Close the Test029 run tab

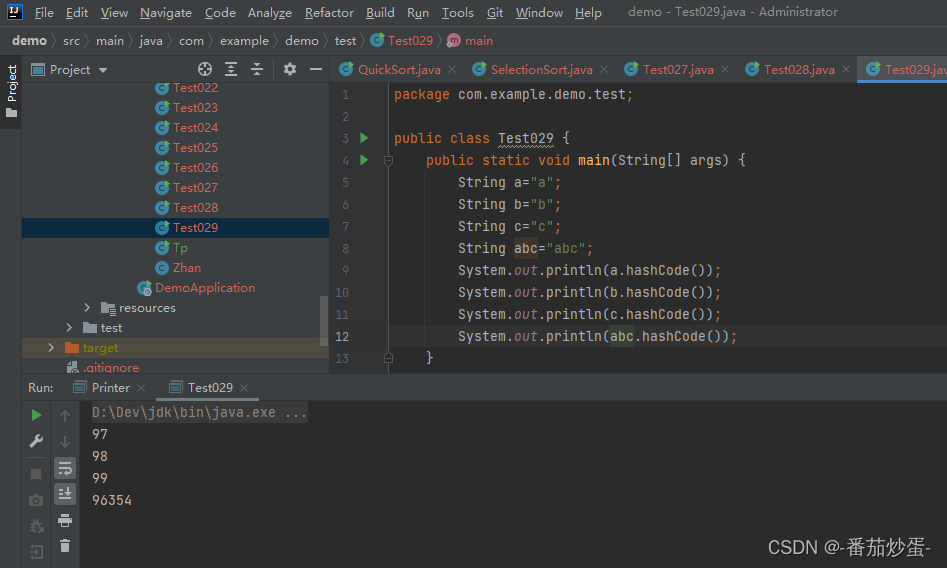(244, 388)
